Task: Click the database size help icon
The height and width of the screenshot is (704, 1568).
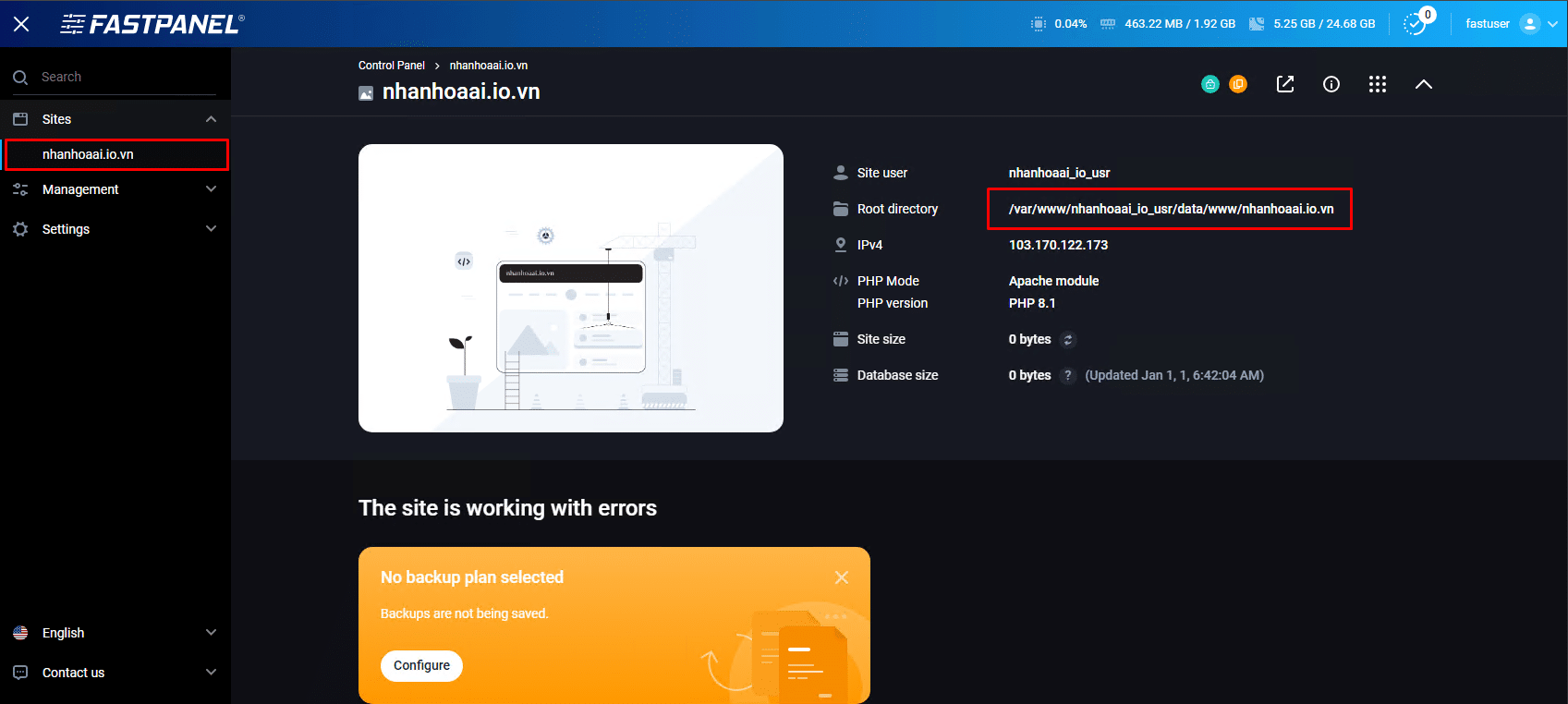Action: point(1068,375)
